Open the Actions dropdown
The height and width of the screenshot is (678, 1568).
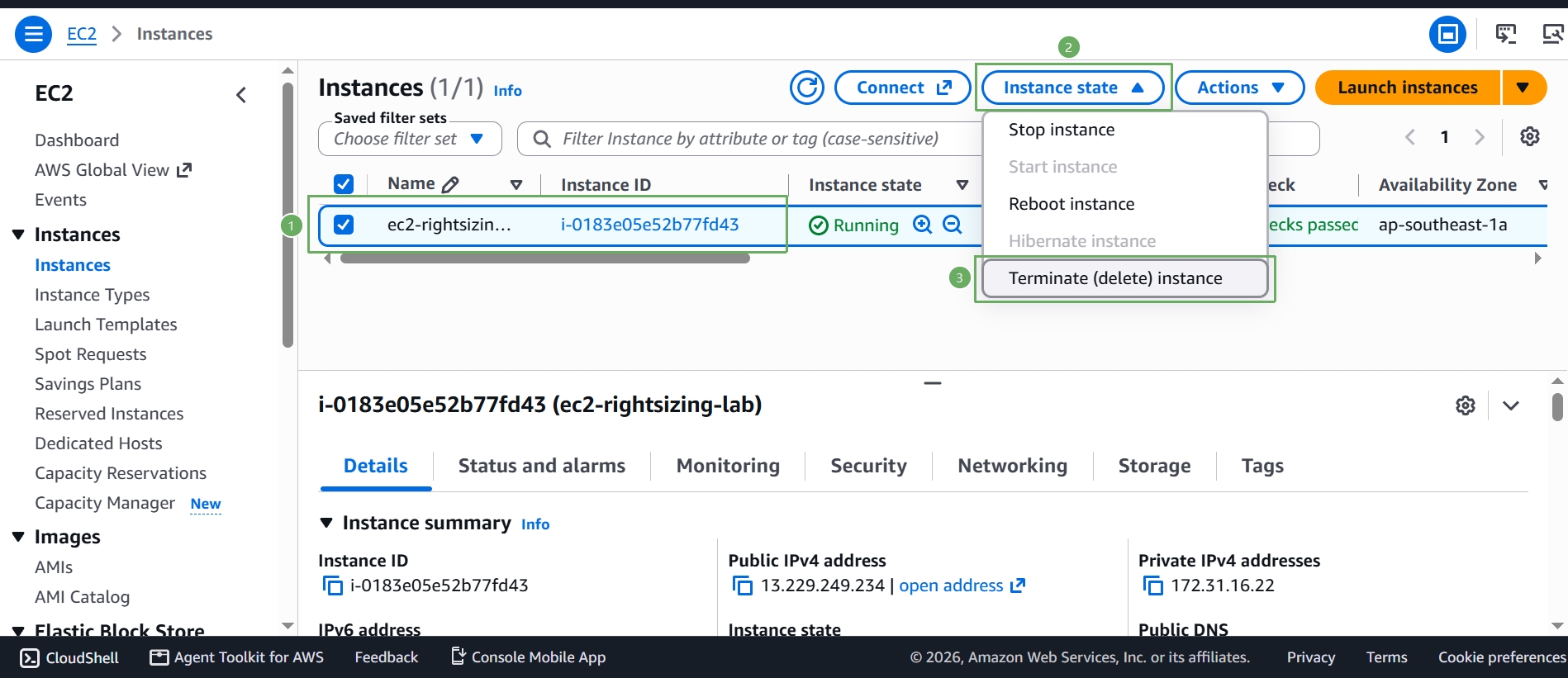(x=1239, y=88)
